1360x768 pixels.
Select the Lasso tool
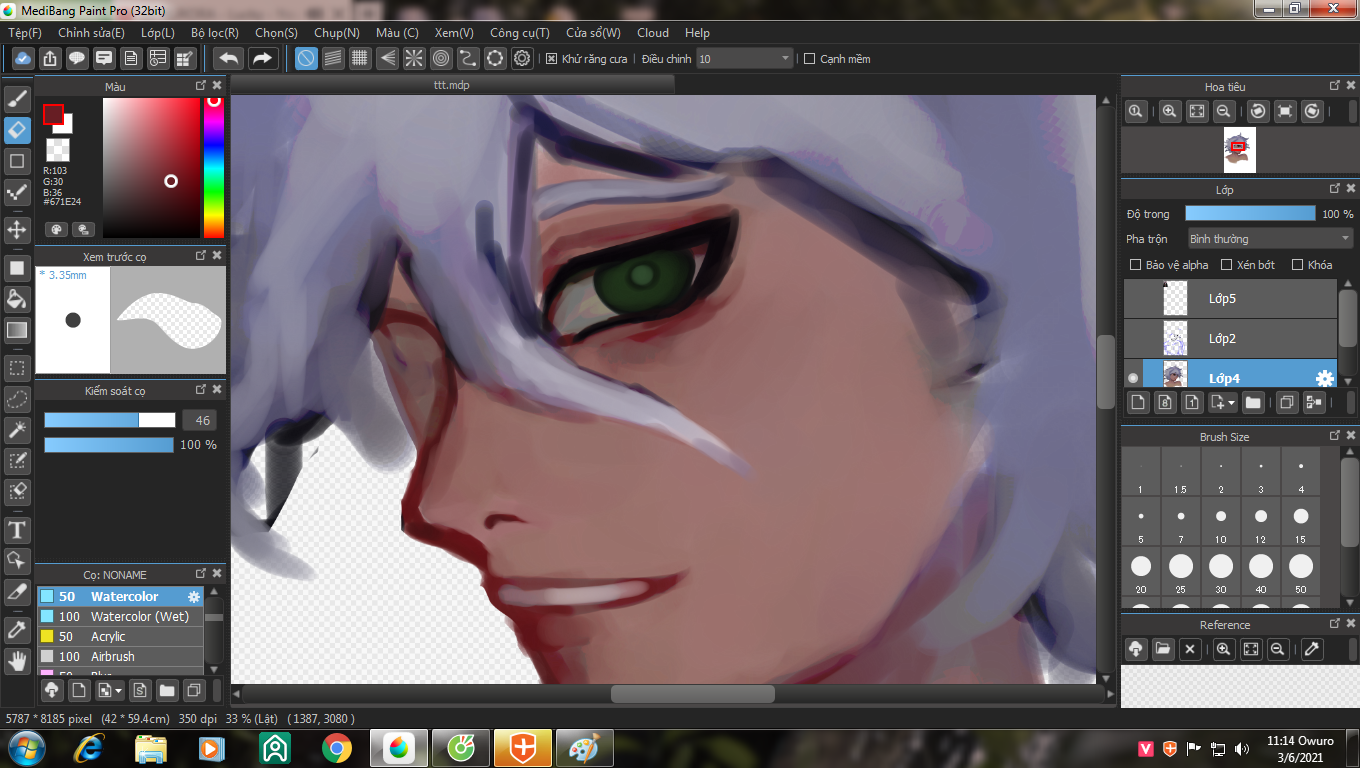point(17,399)
